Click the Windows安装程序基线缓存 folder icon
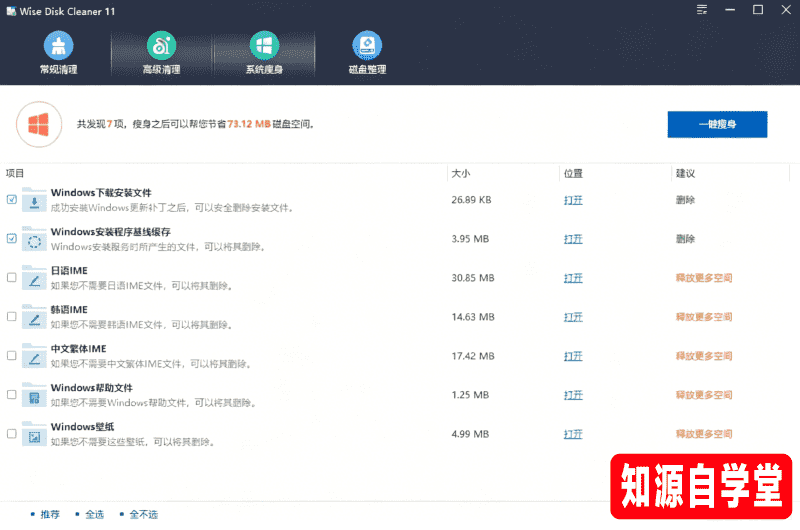Image resolution: width=800 pixels, height=530 pixels. click(34, 239)
